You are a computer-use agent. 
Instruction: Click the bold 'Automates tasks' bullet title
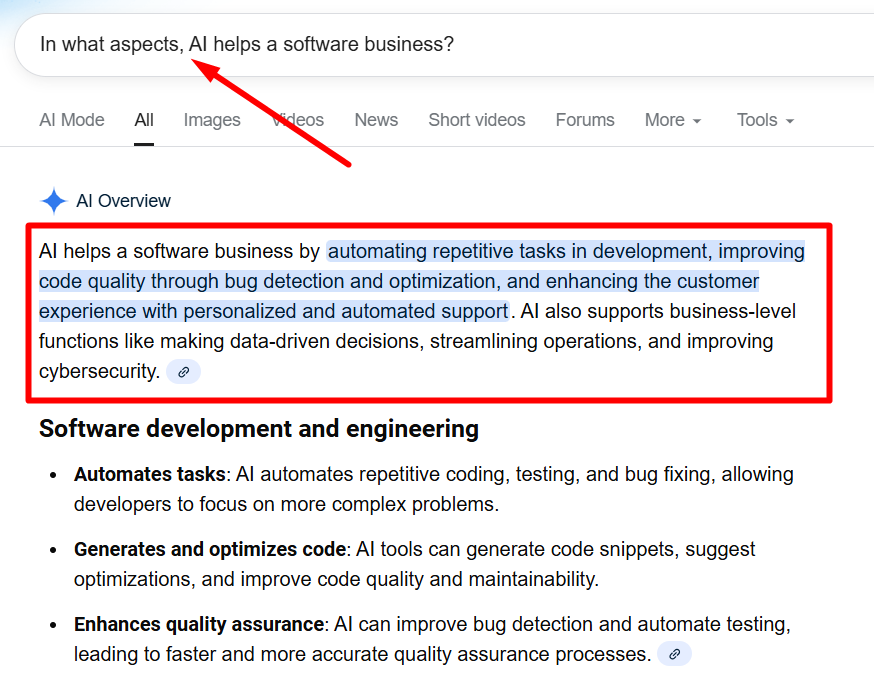click(150, 474)
